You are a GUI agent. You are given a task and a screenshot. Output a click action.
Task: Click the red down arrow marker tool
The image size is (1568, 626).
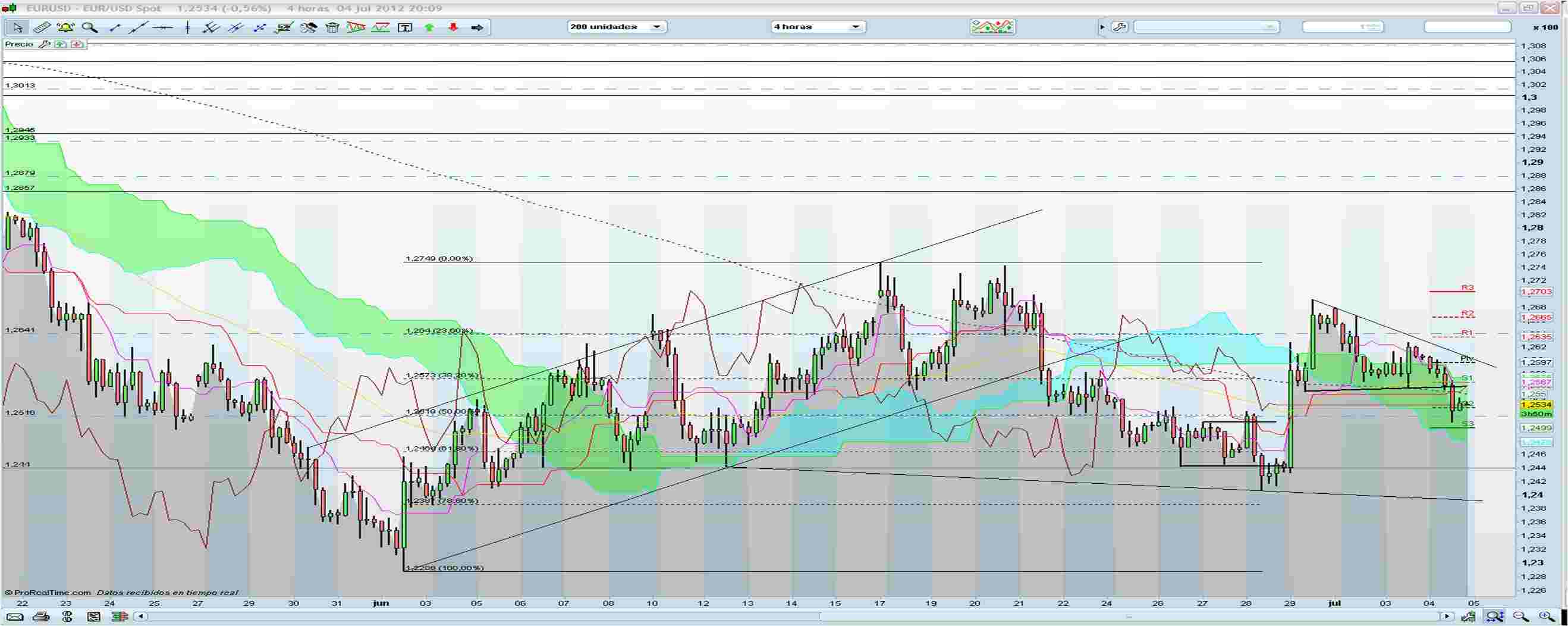pos(453,27)
